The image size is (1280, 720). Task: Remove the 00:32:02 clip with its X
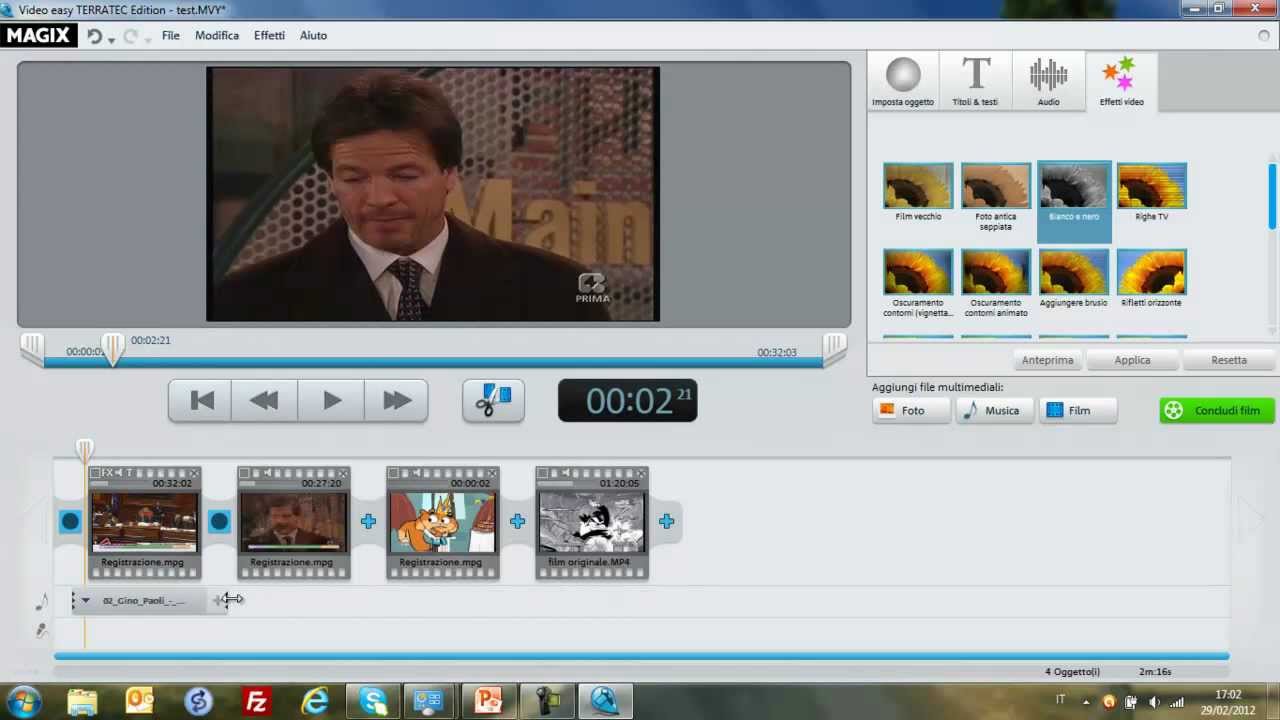click(x=194, y=473)
